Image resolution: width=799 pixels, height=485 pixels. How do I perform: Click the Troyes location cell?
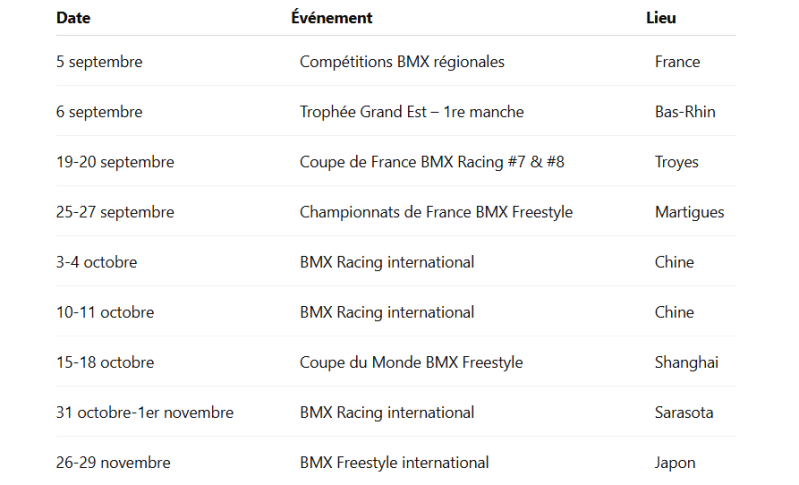coord(676,163)
